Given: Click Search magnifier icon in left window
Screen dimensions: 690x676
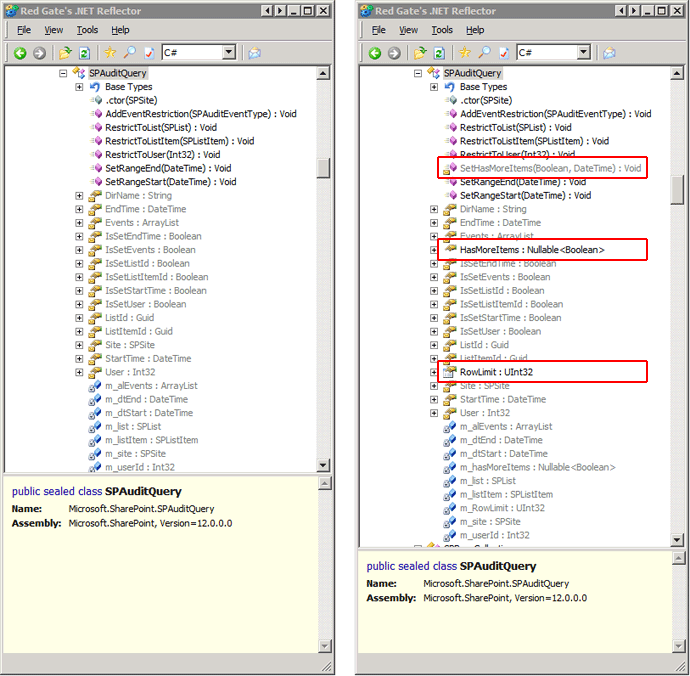Looking at the screenshot, I should pos(129,53).
